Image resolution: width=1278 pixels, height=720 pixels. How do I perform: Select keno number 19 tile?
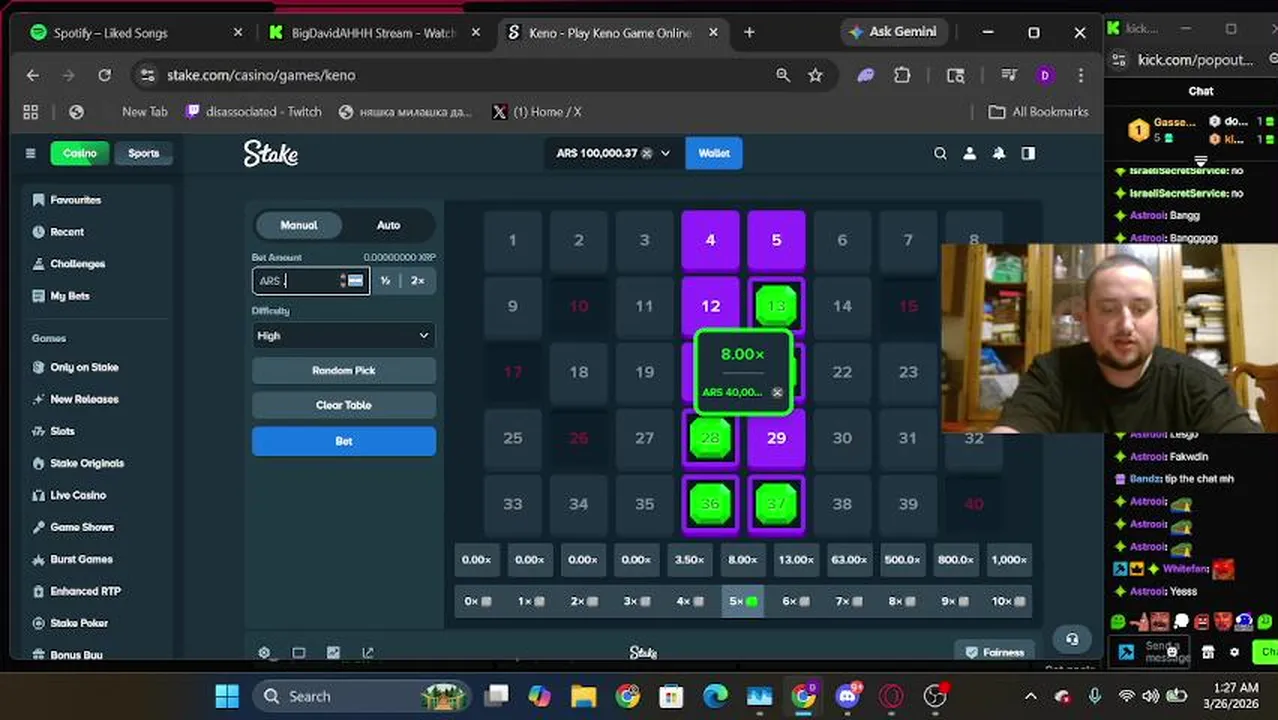[644, 372]
